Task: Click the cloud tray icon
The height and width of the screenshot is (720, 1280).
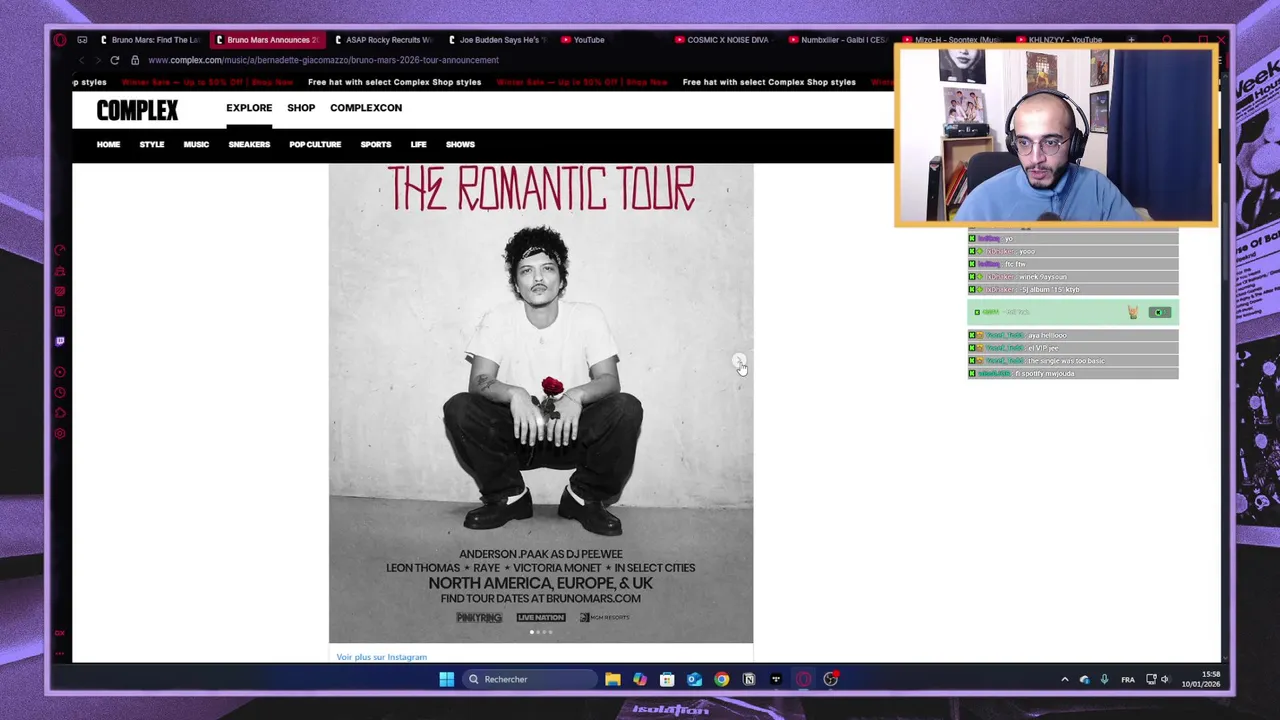Action: click(x=1084, y=679)
